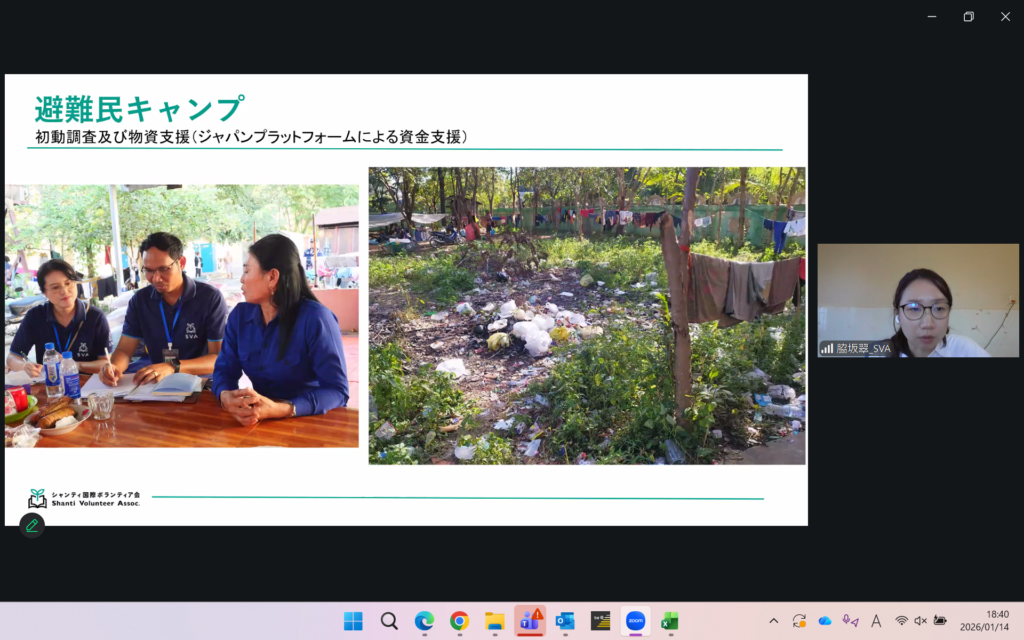1024x640 pixels.
Task: Launch Outlook from the taskbar
Action: pyautogui.click(x=565, y=621)
